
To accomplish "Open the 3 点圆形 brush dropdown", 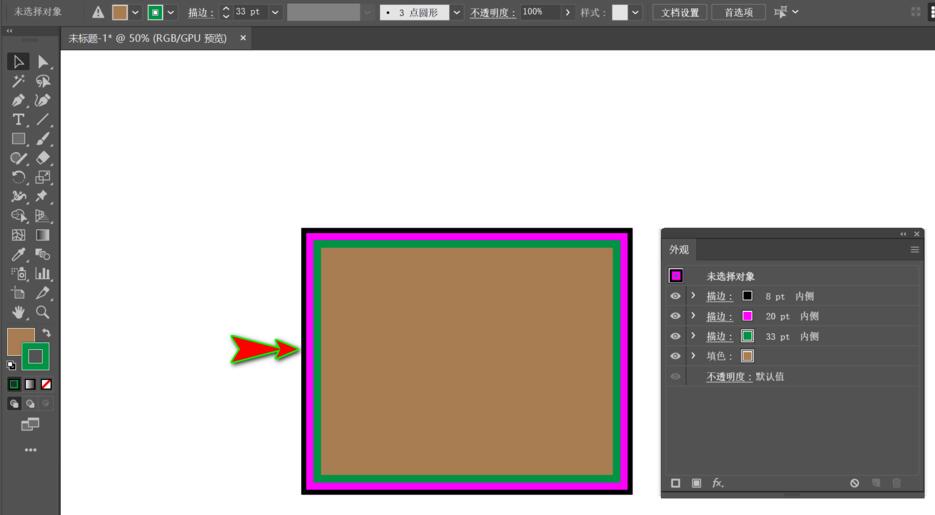I will 457,12.
